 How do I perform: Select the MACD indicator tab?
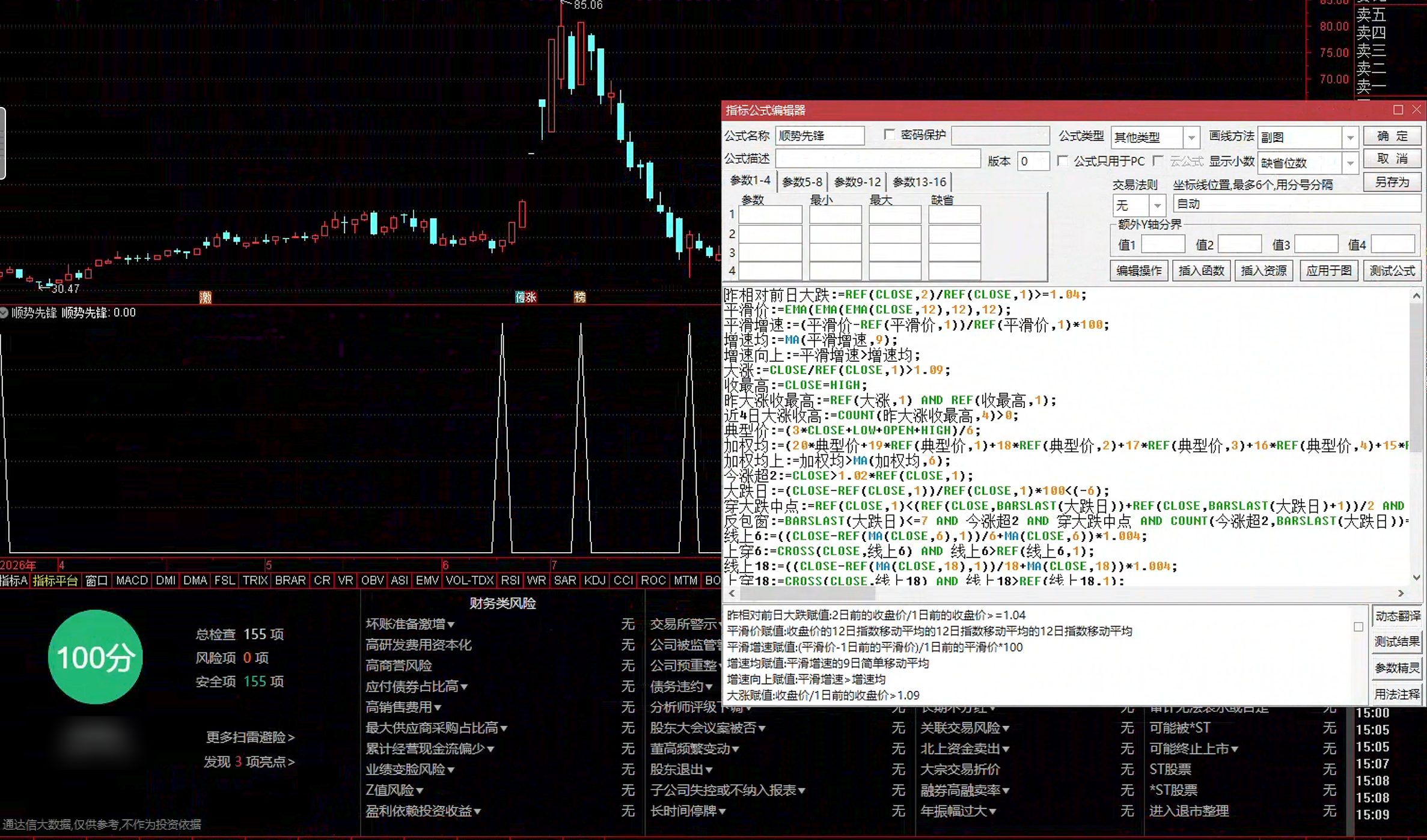coord(132,580)
